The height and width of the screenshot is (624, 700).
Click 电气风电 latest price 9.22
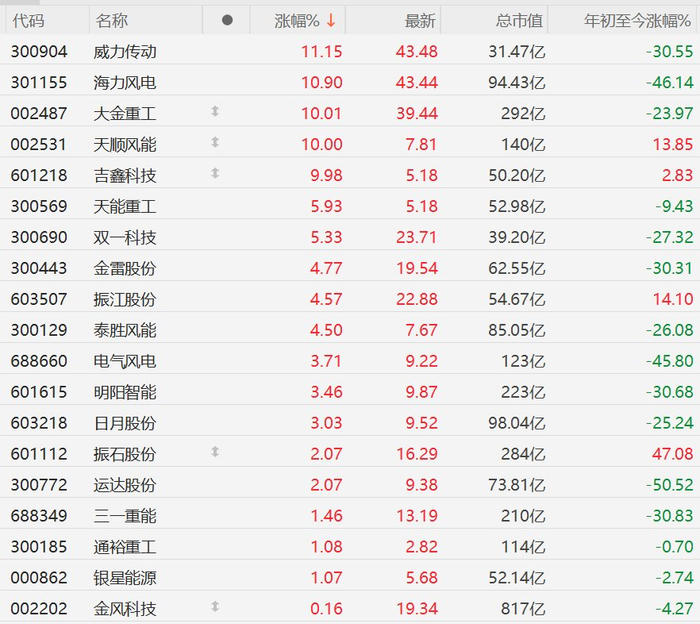pyautogui.click(x=421, y=361)
